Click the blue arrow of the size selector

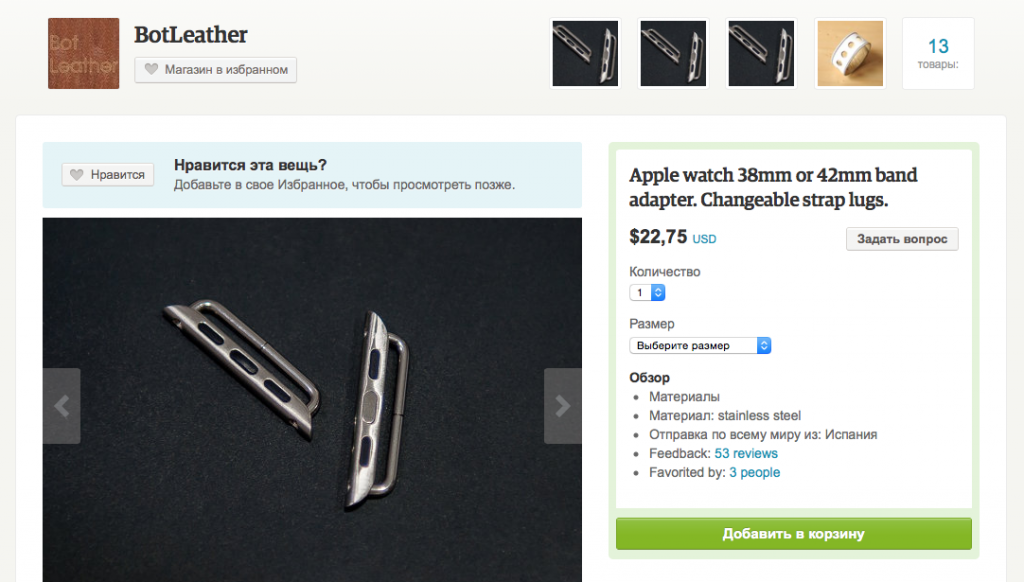pyautogui.click(x=763, y=346)
